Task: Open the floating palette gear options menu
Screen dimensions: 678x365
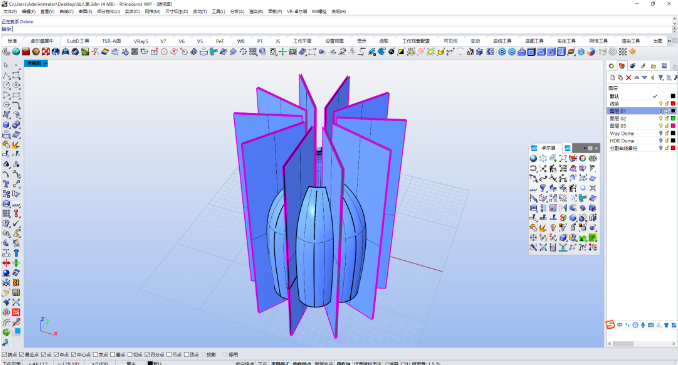Action: [590, 148]
